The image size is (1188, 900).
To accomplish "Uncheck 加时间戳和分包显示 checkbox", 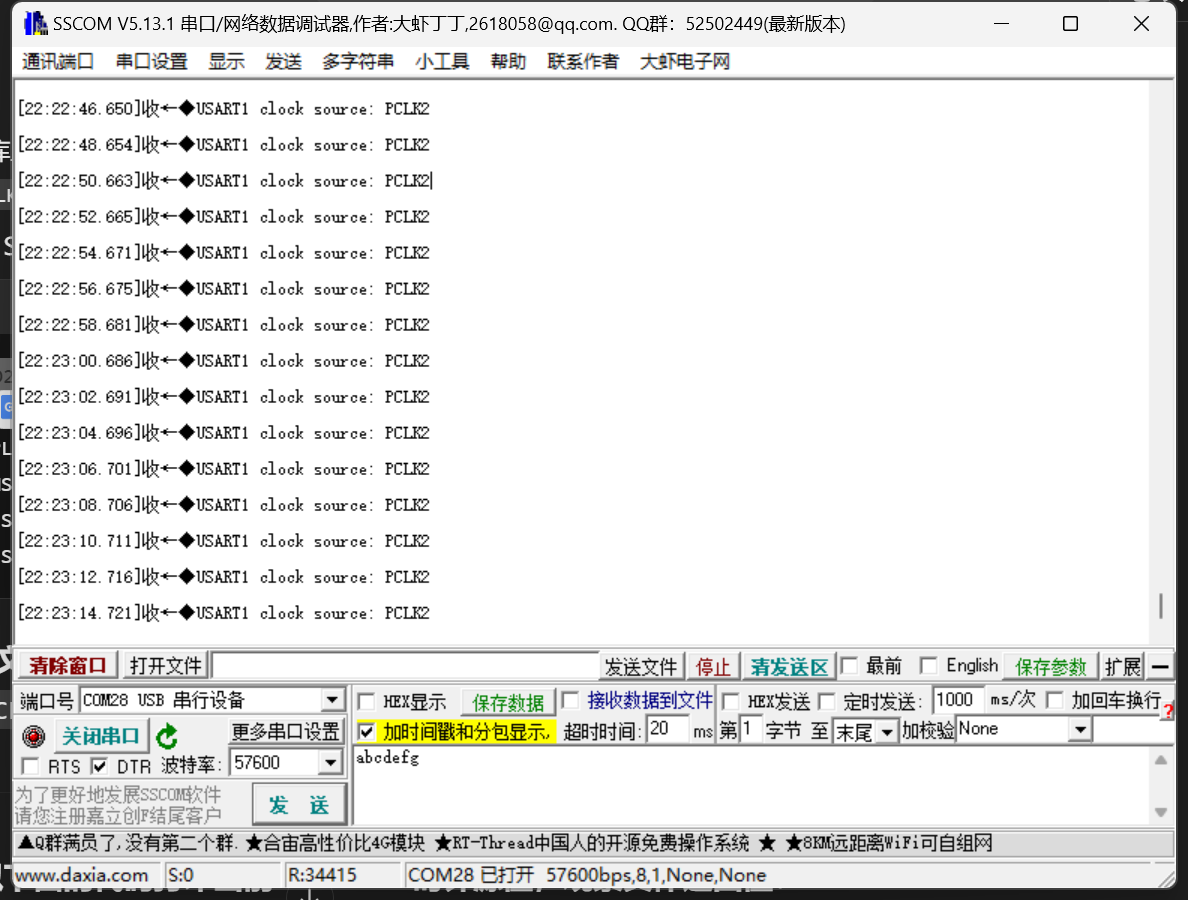I will pyautogui.click(x=367, y=732).
